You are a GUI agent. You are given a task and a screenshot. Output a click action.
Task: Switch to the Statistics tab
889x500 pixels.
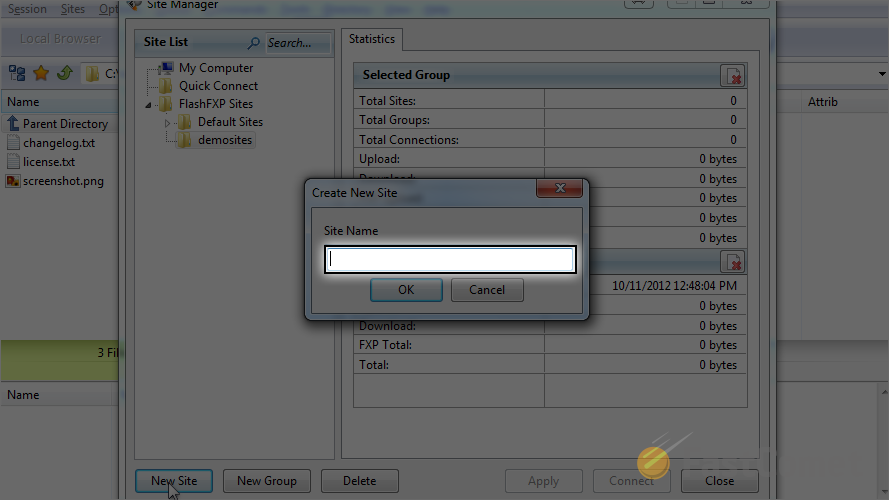[371, 39]
